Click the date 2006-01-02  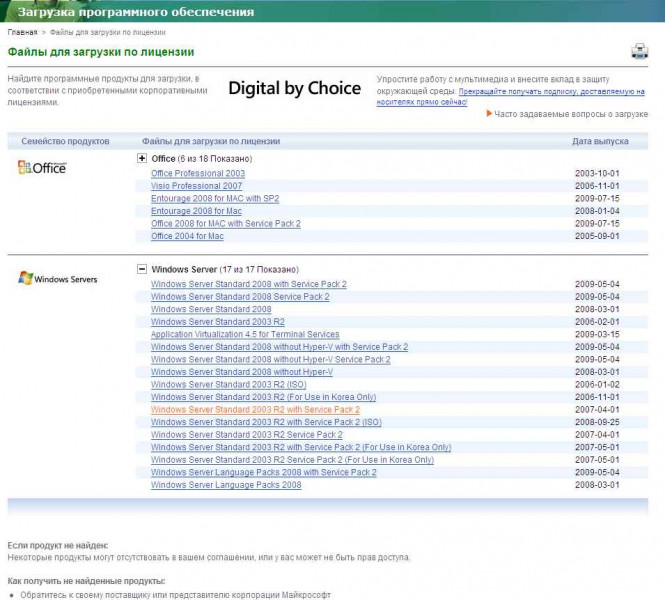pos(597,385)
